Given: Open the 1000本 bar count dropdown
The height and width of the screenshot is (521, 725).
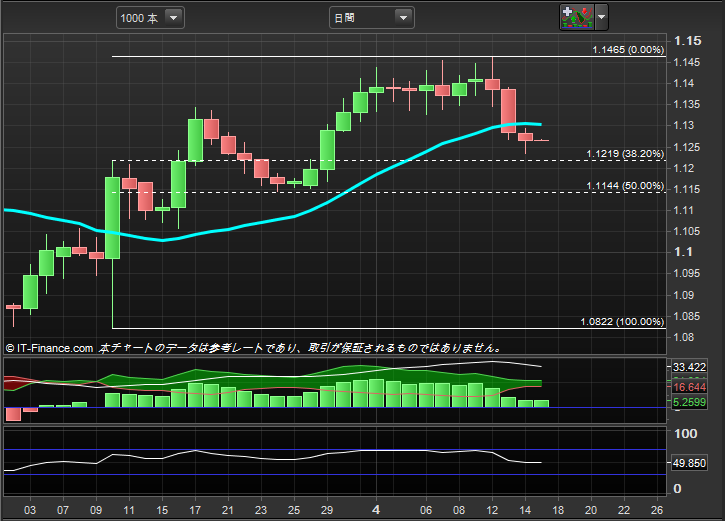Looking at the screenshot, I should point(150,18).
